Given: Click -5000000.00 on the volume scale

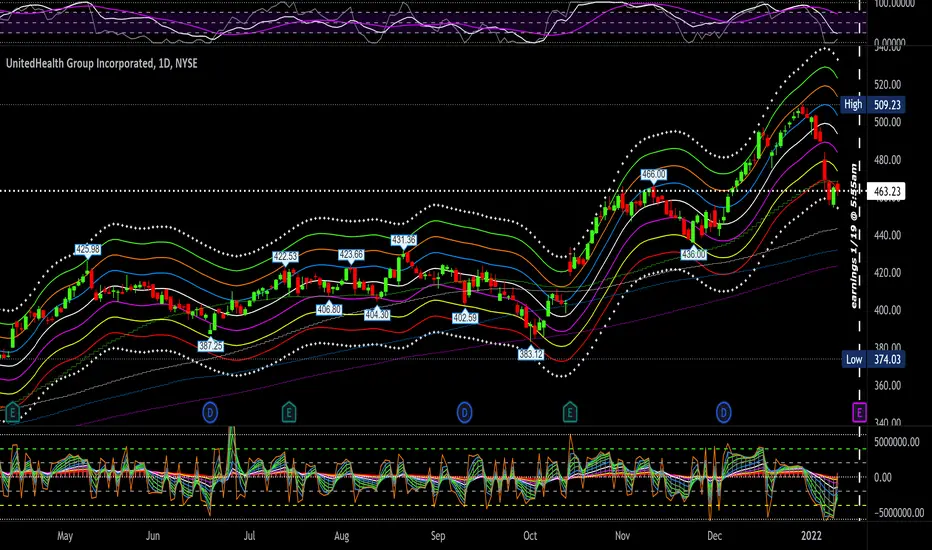Looking at the screenshot, I should 899,513.
